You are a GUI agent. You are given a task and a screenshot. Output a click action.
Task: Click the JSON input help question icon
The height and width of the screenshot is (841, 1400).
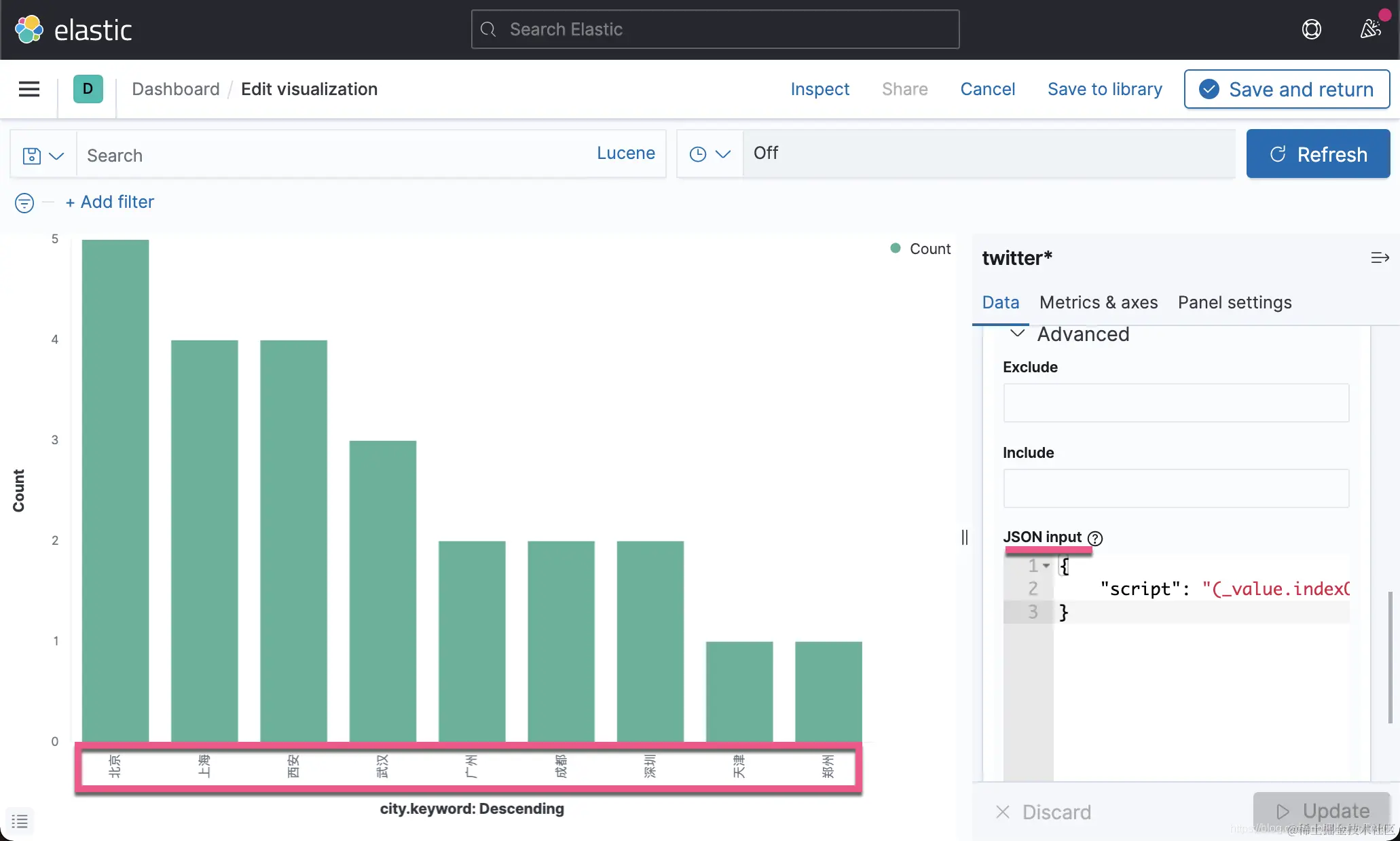[x=1095, y=538]
